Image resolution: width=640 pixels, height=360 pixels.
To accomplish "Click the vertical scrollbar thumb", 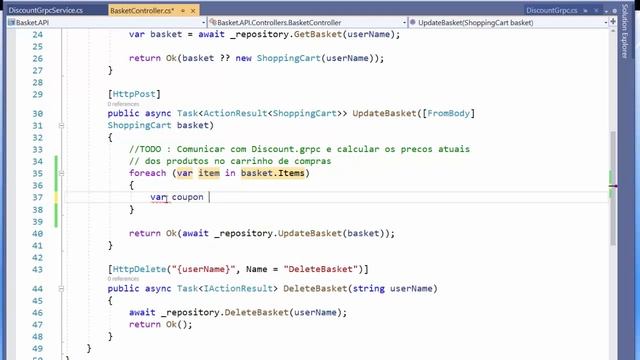I will [x=613, y=188].
